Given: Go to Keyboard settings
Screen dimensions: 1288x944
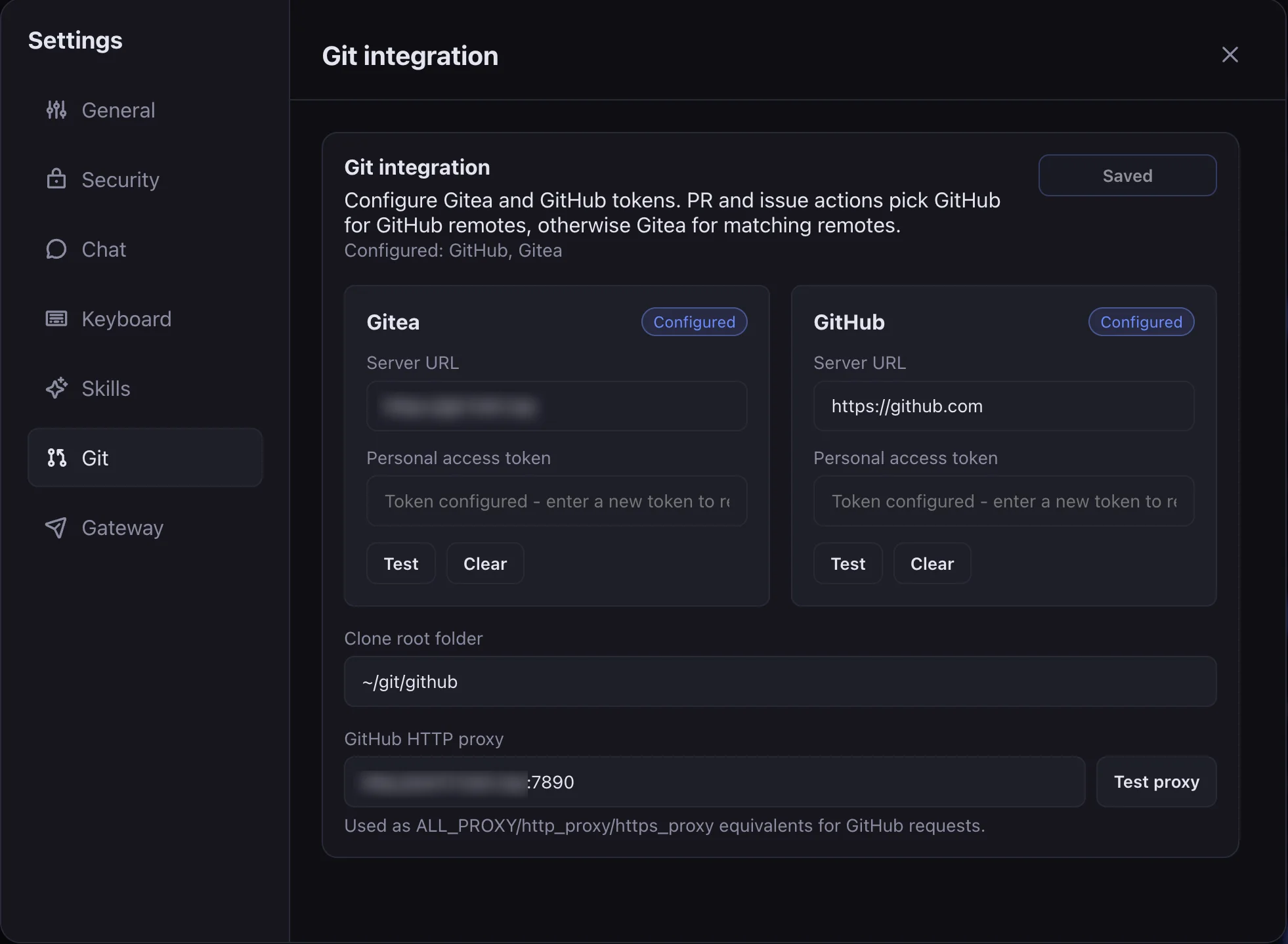Looking at the screenshot, I should tap(145, 318).
